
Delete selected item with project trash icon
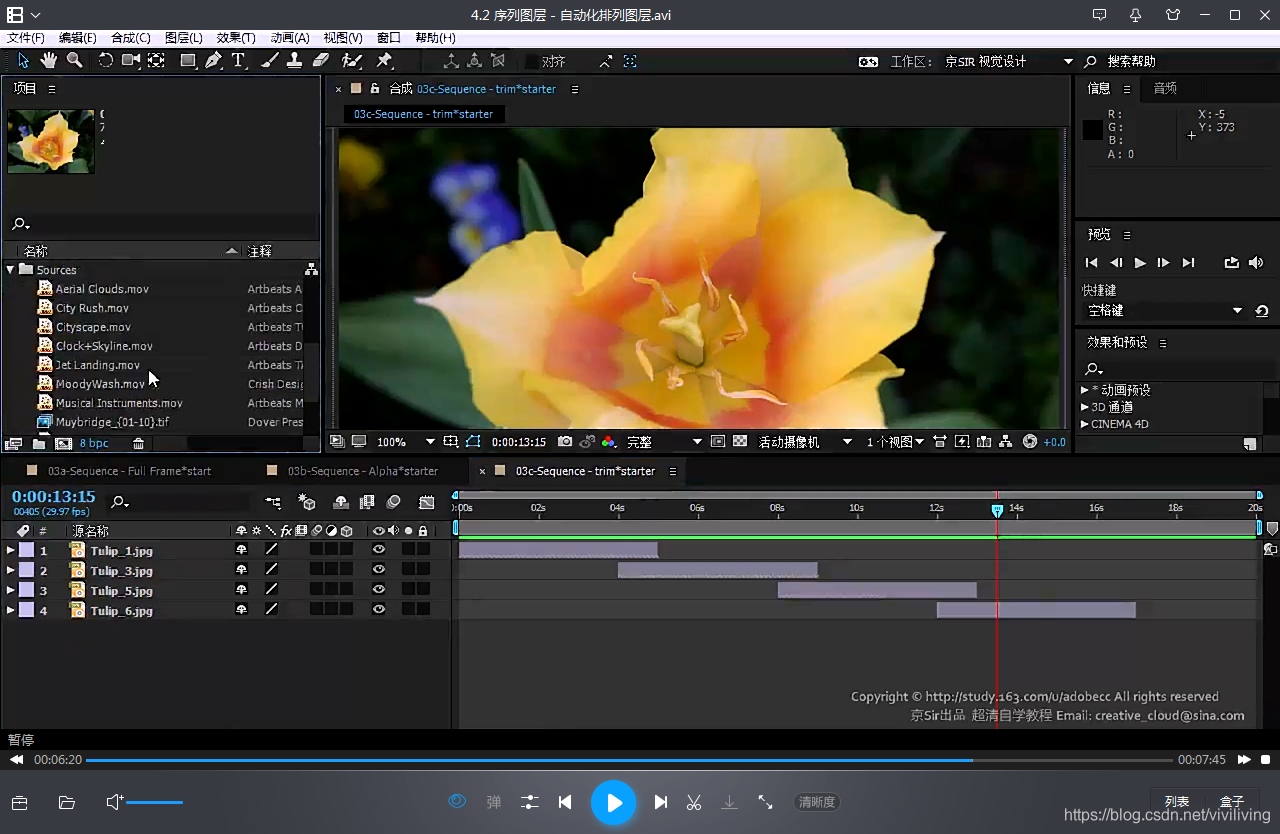point(138,443)
